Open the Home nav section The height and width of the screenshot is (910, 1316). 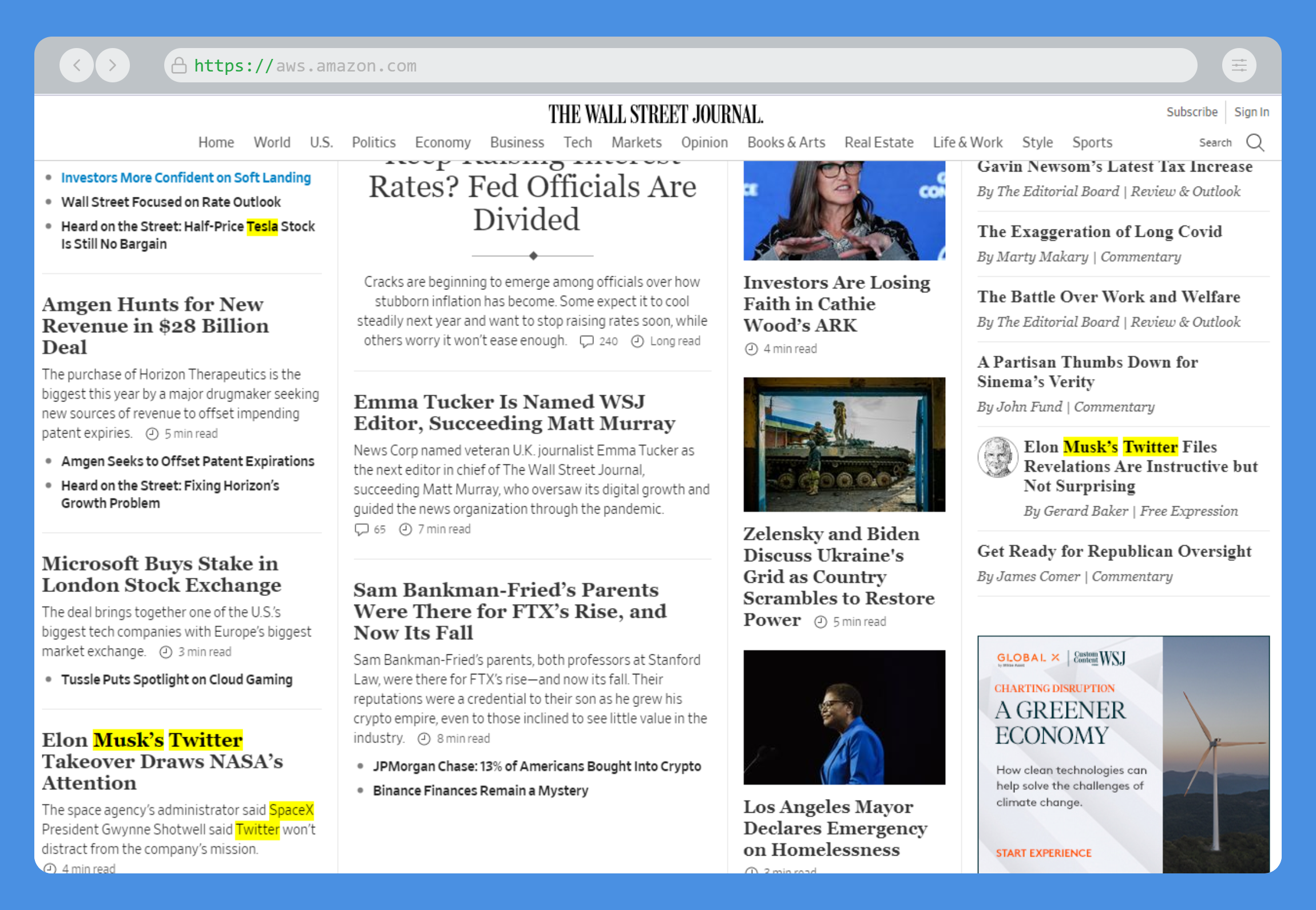click(216, 142)
